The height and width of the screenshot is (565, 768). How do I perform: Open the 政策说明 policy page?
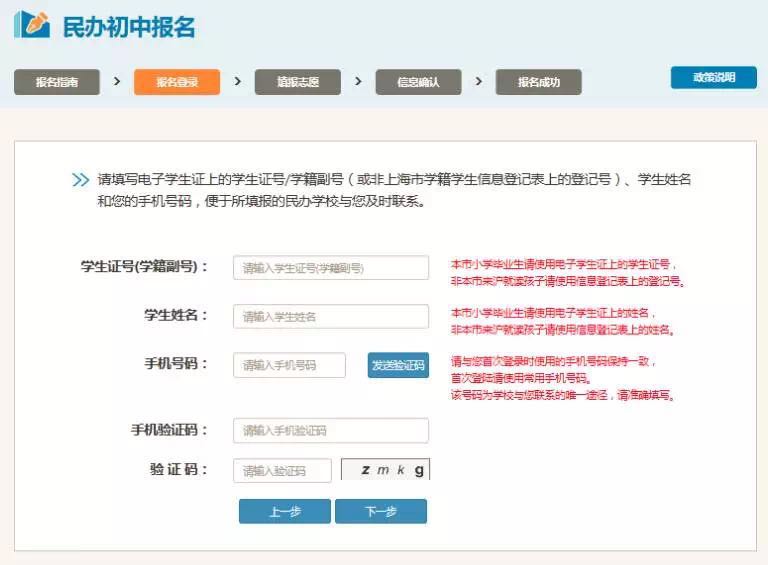713,77
